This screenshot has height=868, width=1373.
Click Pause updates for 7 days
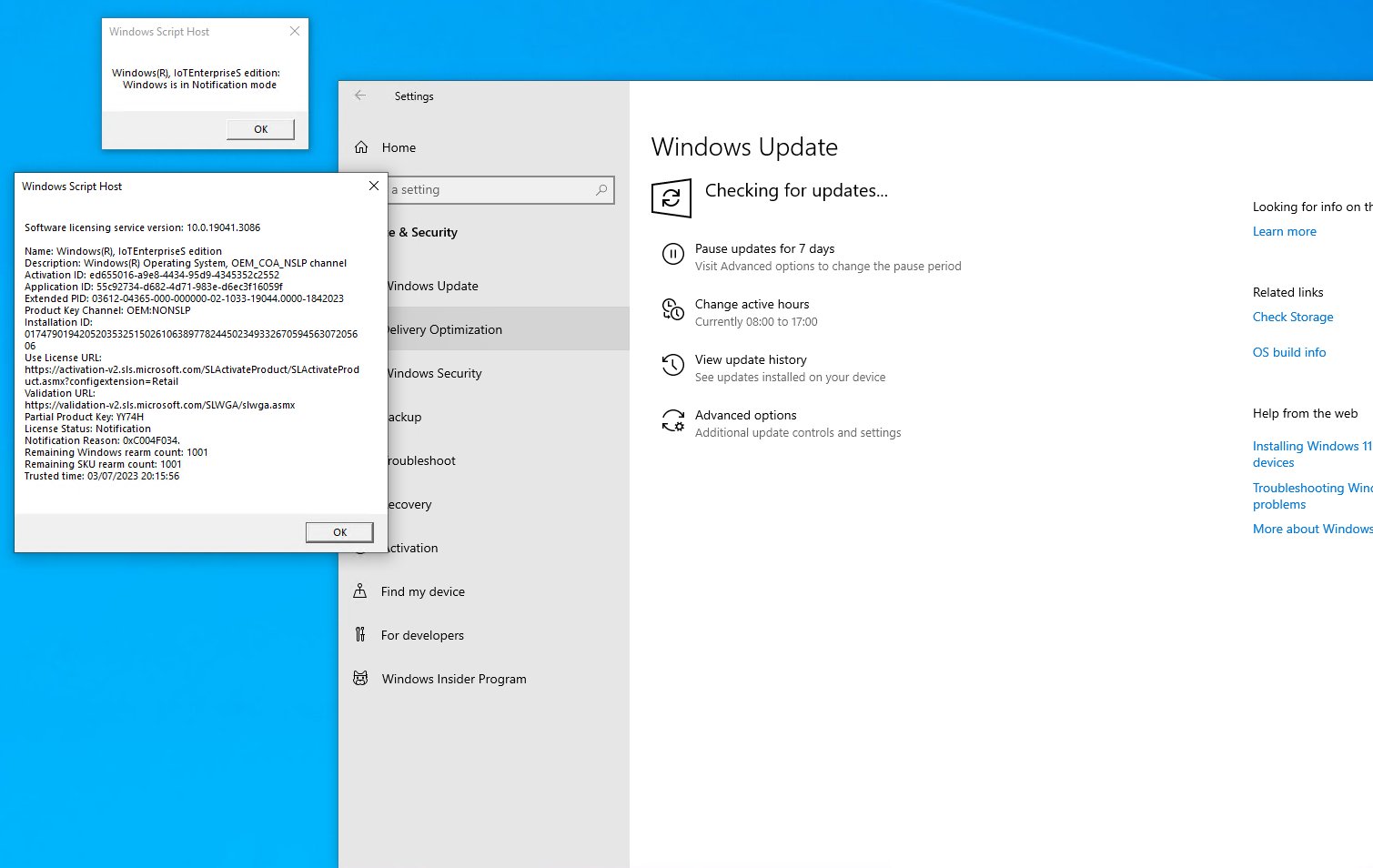[764, 248]
